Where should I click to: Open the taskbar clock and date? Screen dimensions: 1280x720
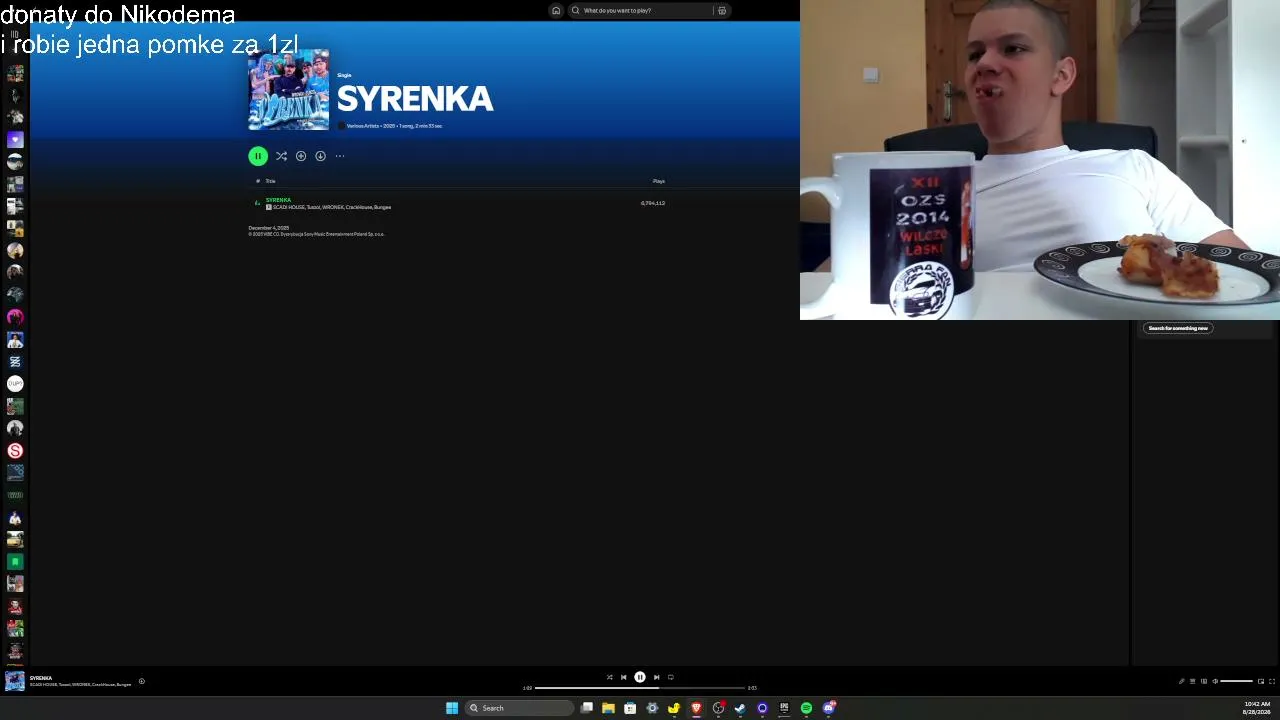(1257, 708)
